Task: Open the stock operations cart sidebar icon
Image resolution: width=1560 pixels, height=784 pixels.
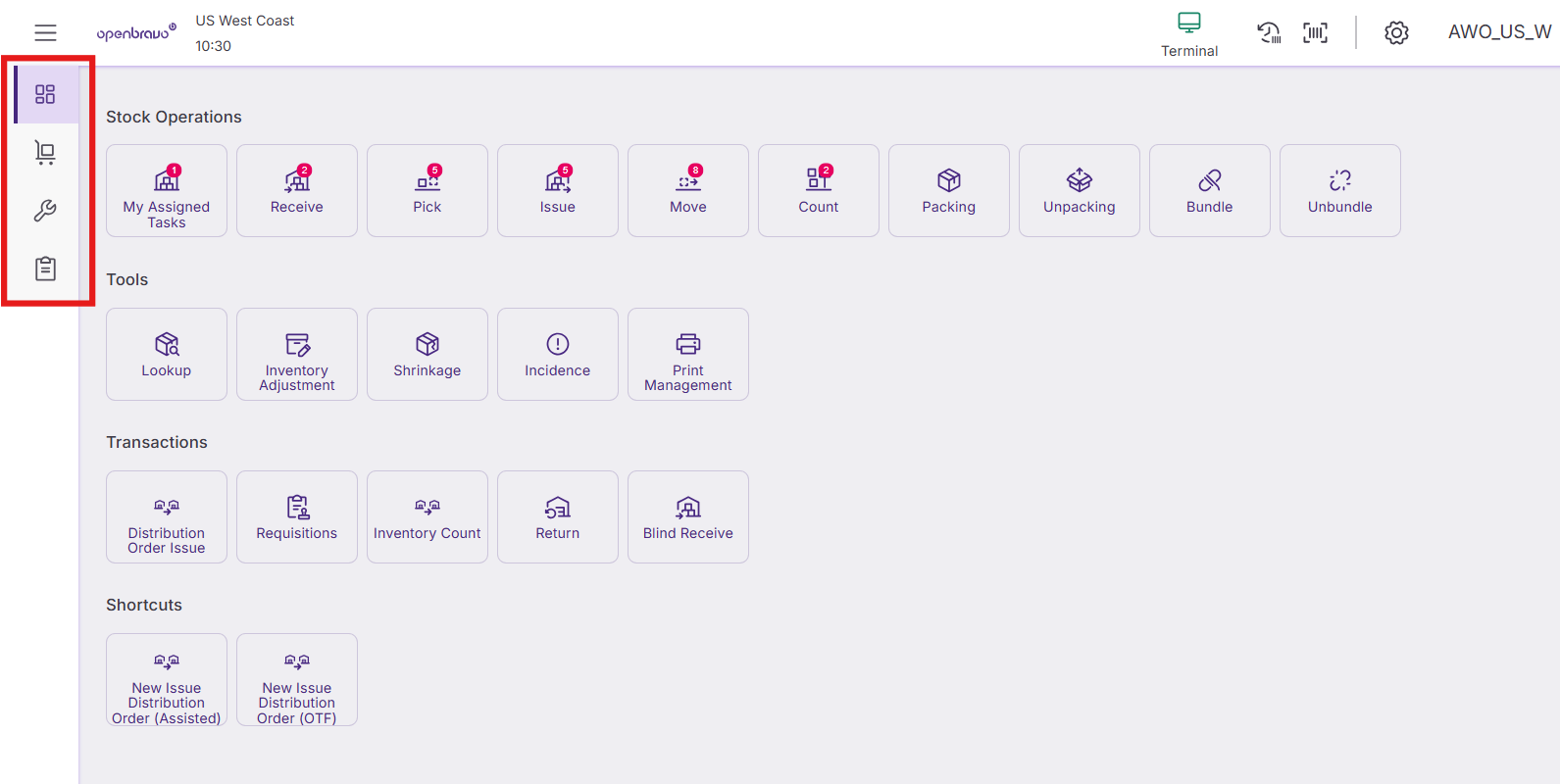Action: tap(45, 152)
